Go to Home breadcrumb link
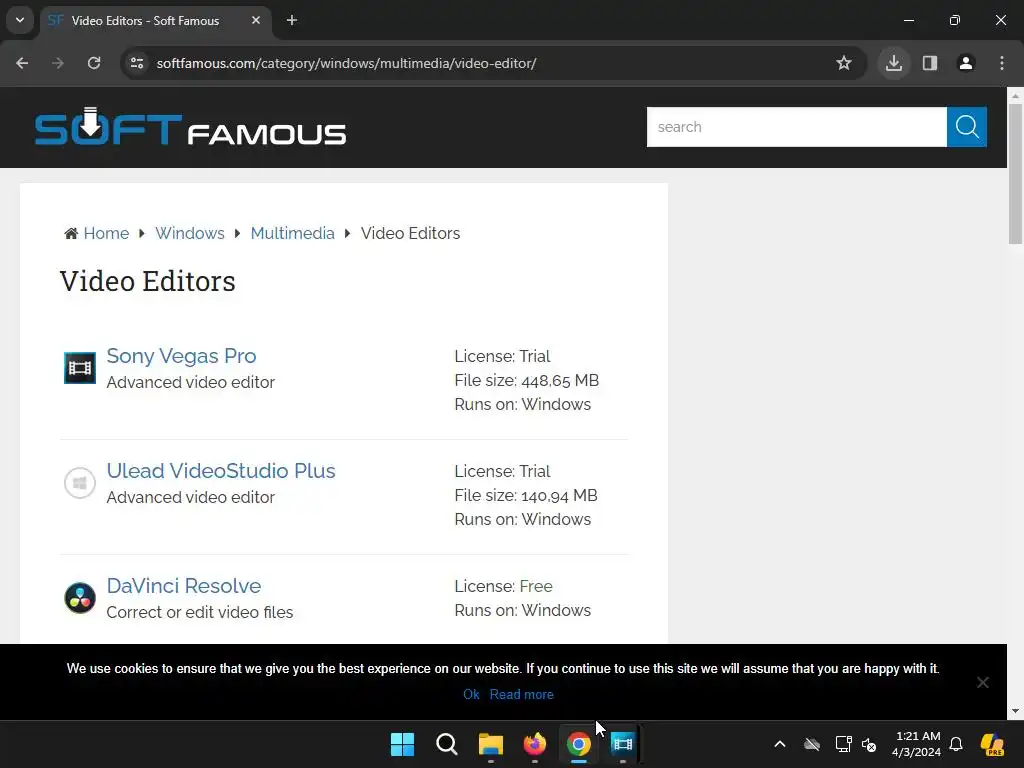1024x768 pixels. [106, 233]
